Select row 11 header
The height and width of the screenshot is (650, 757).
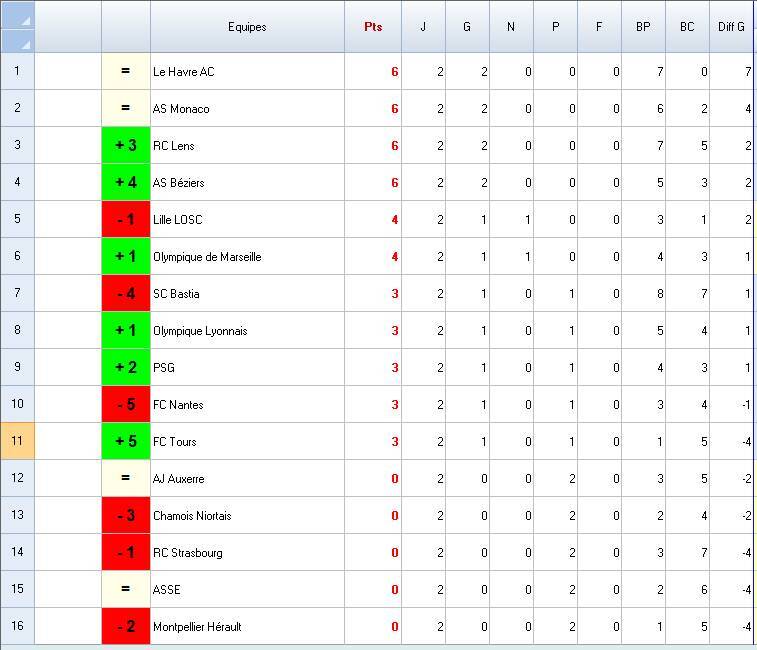coord(17,442)
